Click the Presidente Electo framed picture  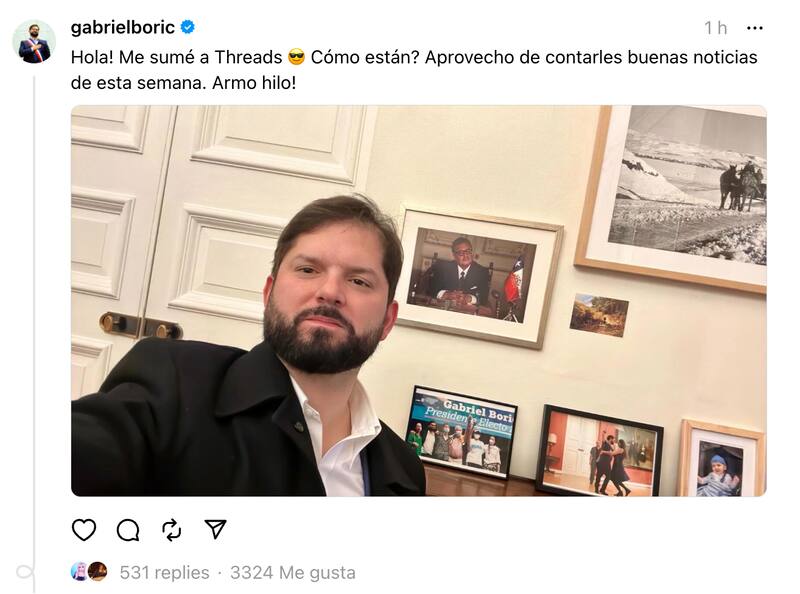461,432
